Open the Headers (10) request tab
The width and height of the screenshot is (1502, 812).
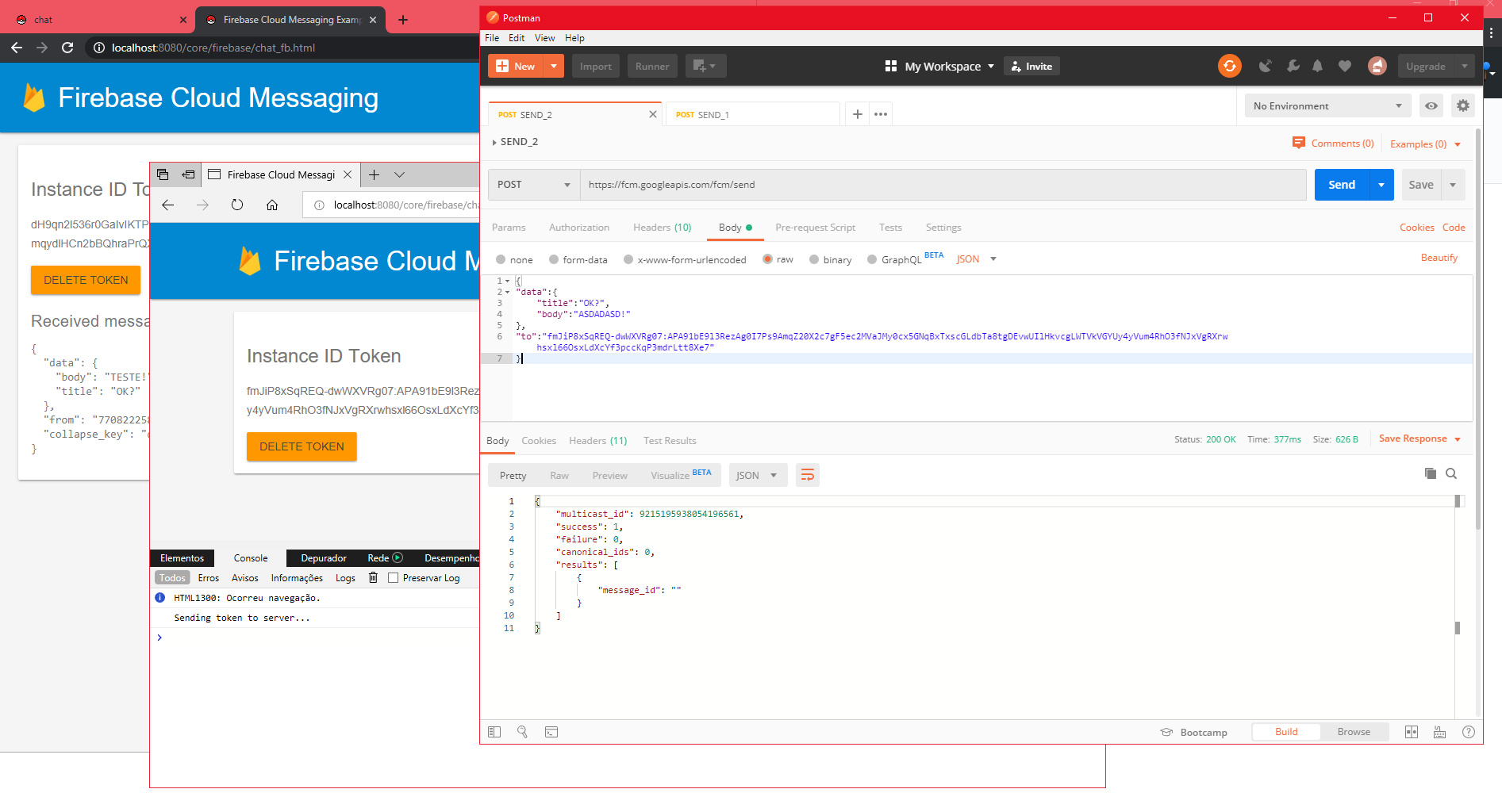coord(662,228)
